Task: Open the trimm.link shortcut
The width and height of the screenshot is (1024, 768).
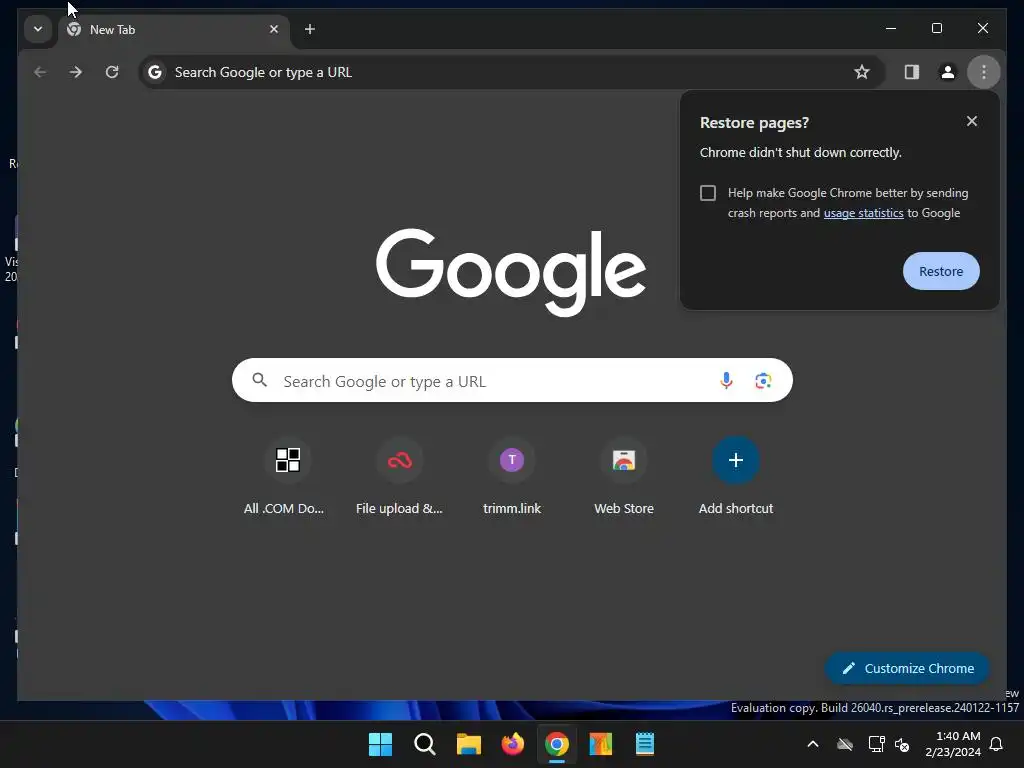Action: coord(512,477)
